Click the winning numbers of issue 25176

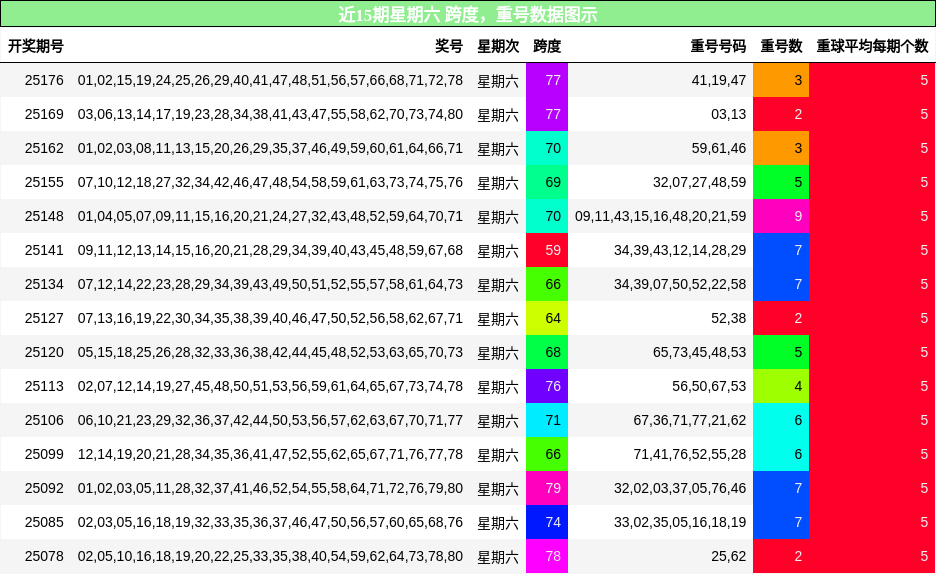270,80
